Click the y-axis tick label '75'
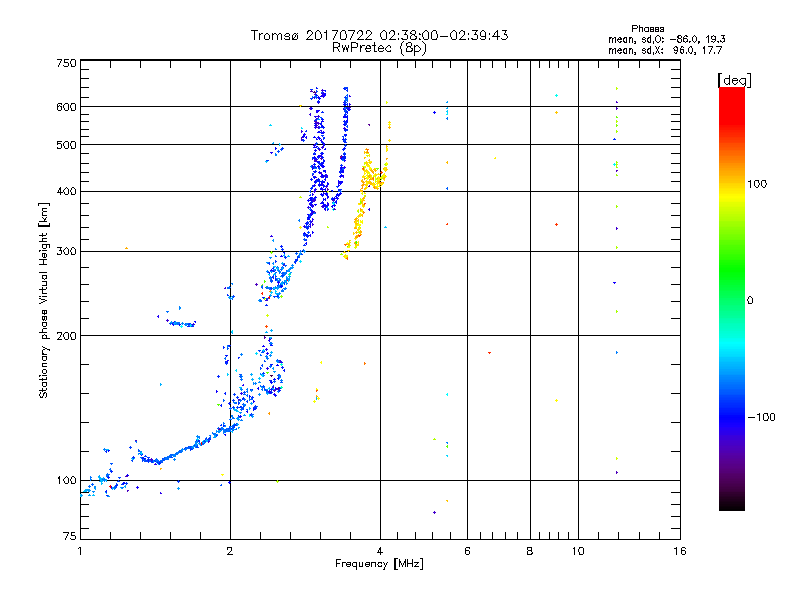Image resolution: width=800 pixels, height=600 pixels. pyautogui.click(x=70, y=536)
